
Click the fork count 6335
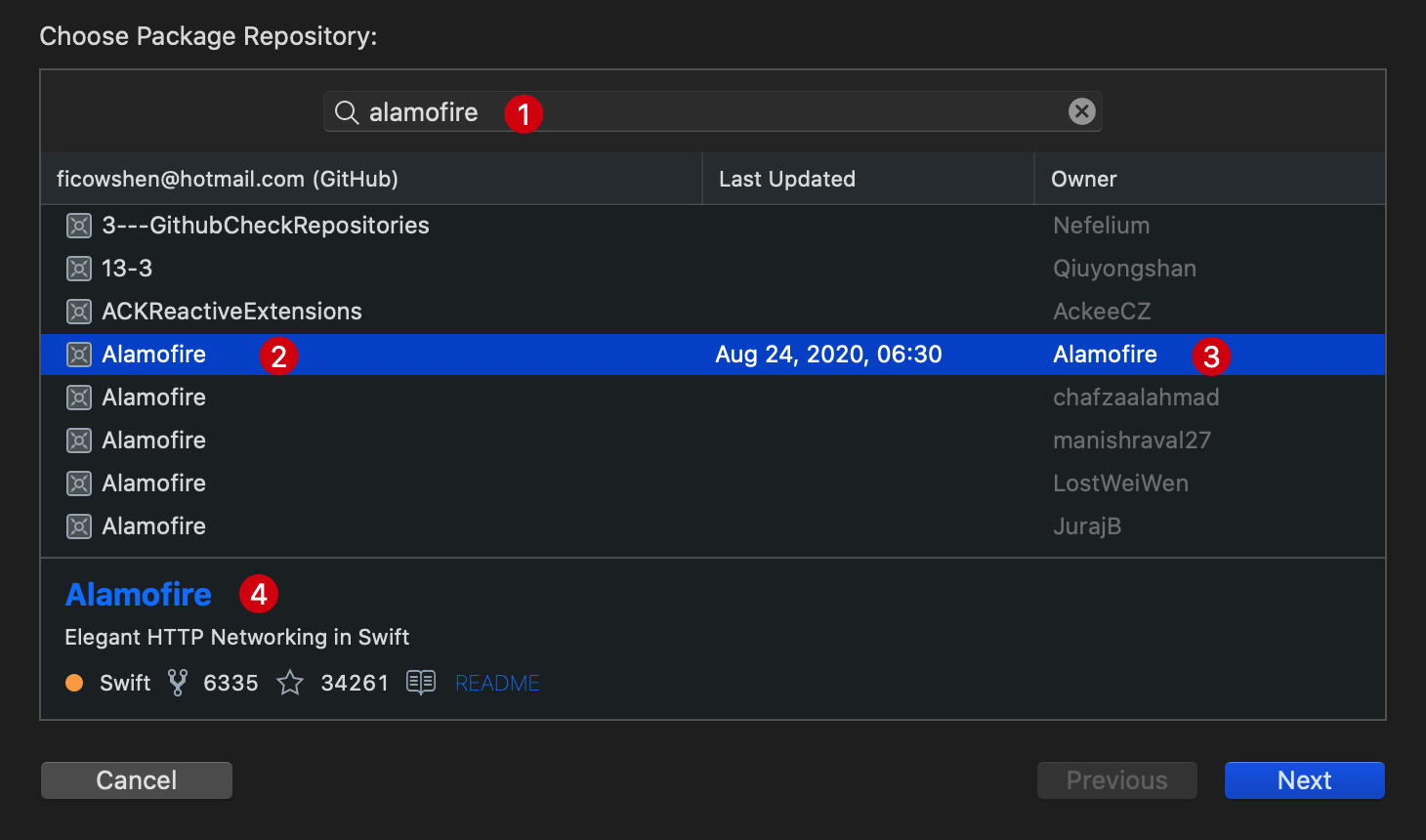(231, 683)
